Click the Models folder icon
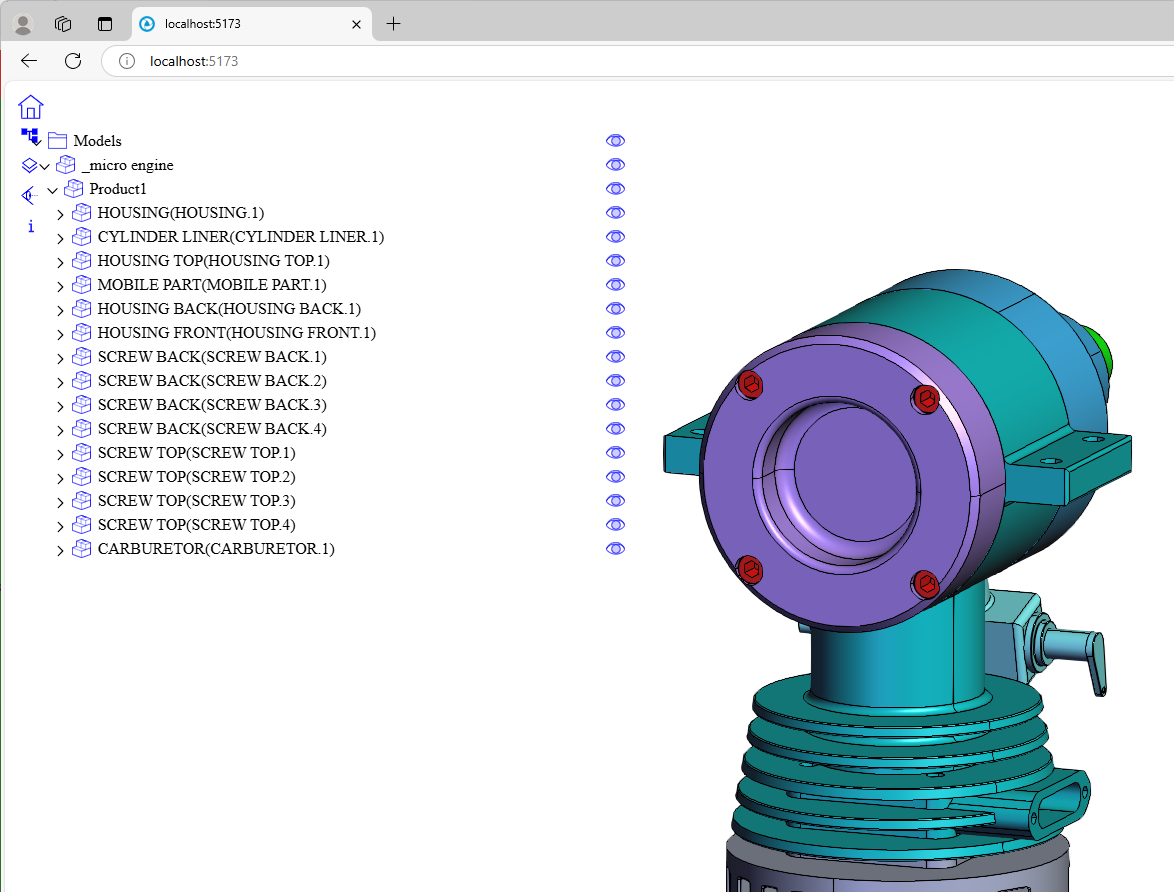 [57, 141]
